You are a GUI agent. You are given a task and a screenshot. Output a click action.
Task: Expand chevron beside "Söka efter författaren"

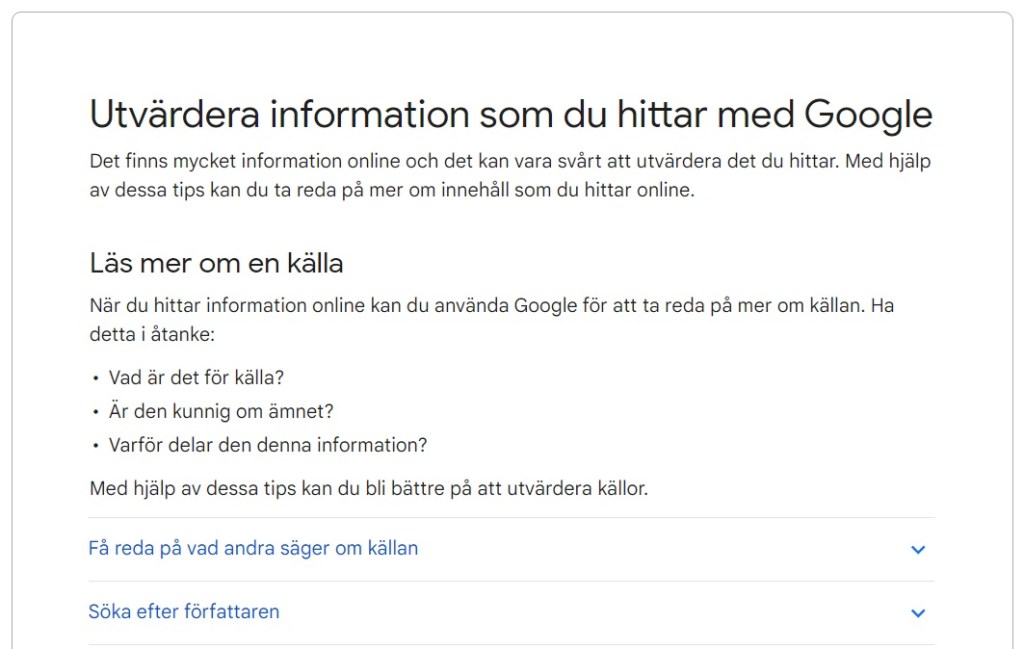918,613
